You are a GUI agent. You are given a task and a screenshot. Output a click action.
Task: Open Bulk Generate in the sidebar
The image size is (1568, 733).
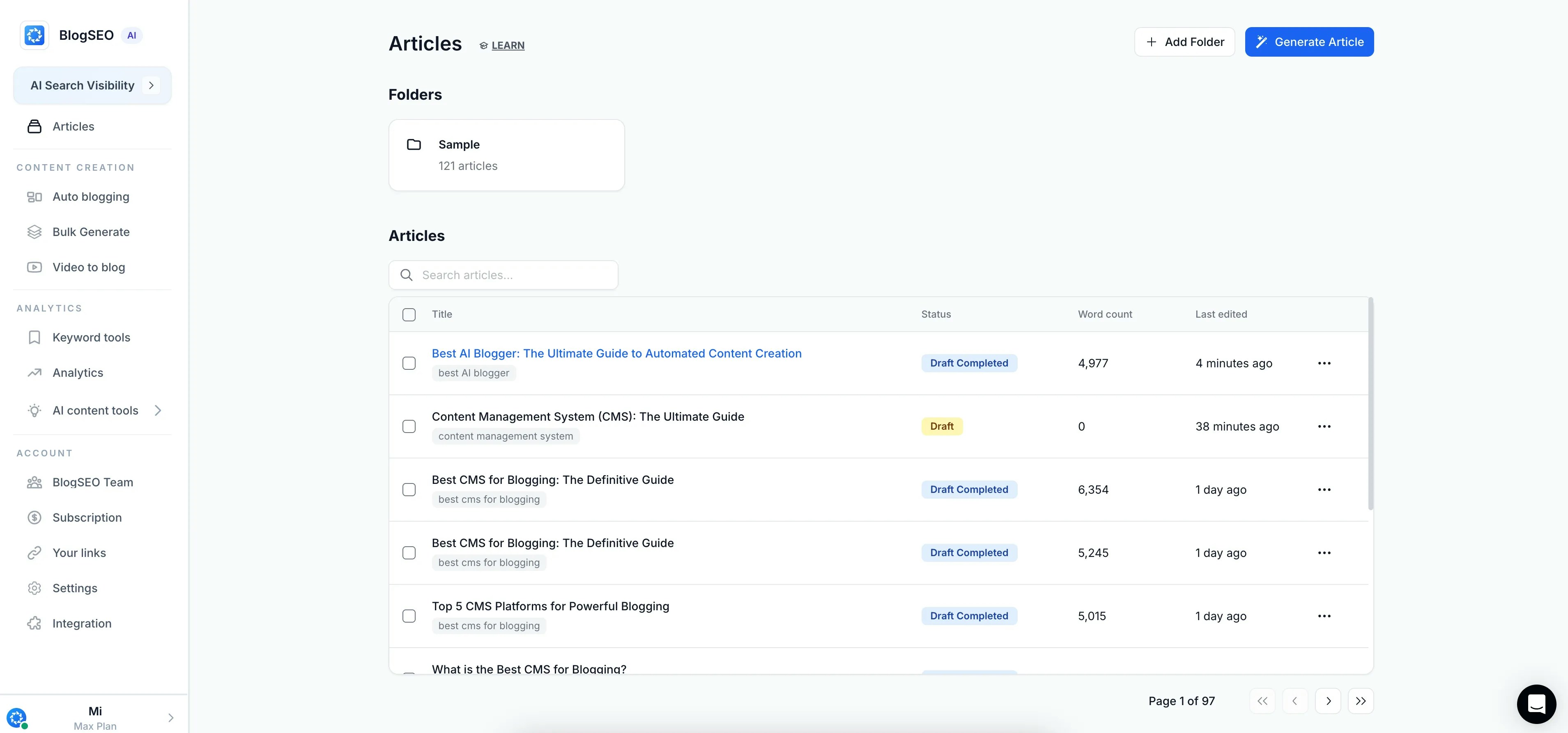click(x=91, y=232)
